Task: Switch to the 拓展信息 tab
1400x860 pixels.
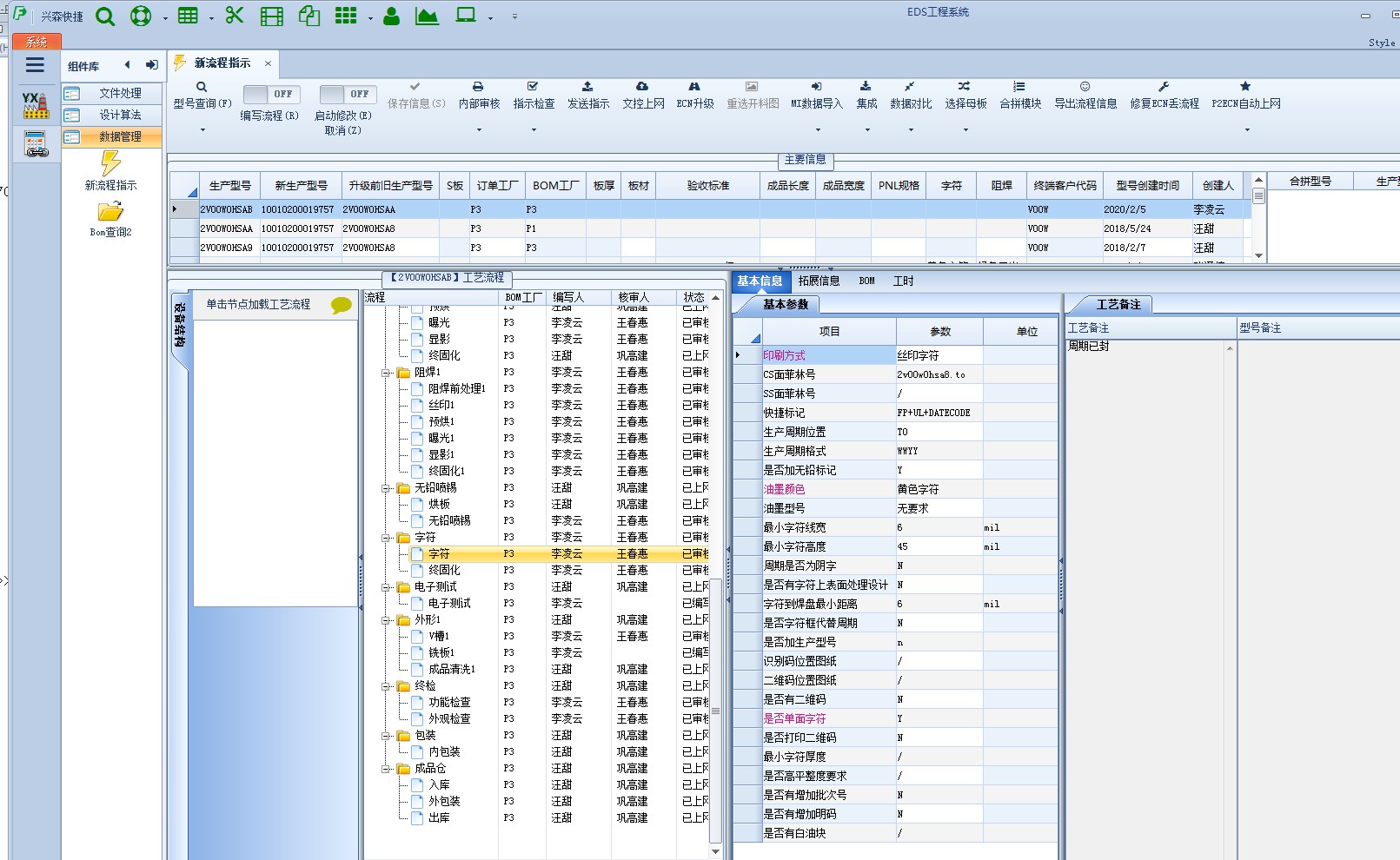Action: pyautogui.click(x=819, y=281)
